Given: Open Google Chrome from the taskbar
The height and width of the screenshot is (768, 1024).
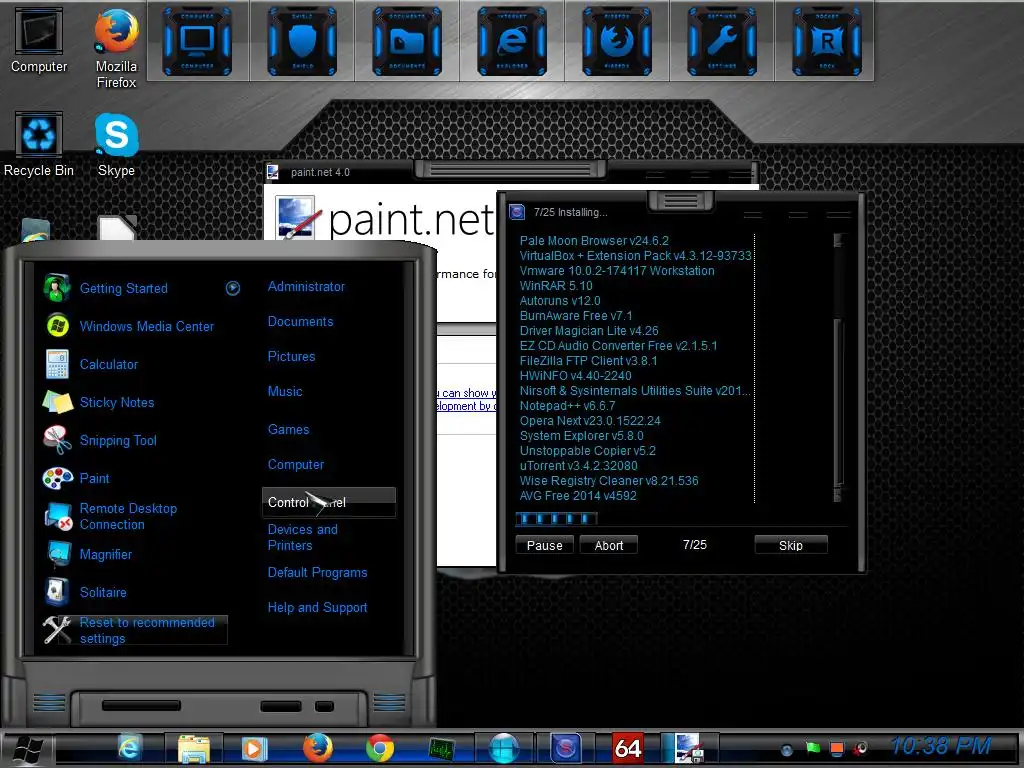Looking at the screenshot, I should [x=380, y=748].
